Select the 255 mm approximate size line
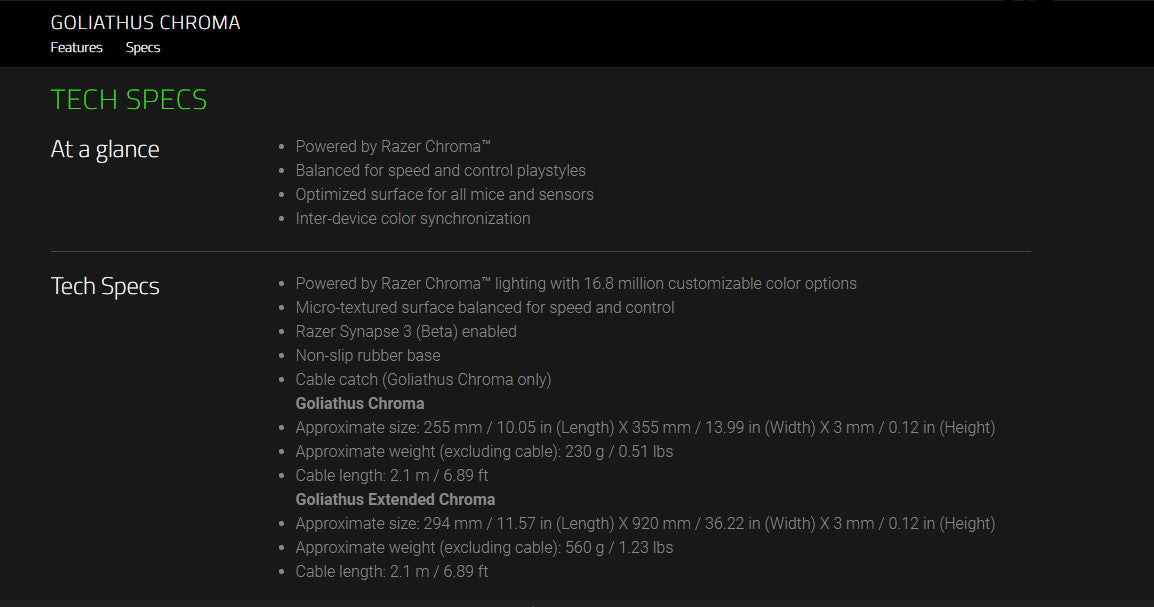 coord(644,427)
